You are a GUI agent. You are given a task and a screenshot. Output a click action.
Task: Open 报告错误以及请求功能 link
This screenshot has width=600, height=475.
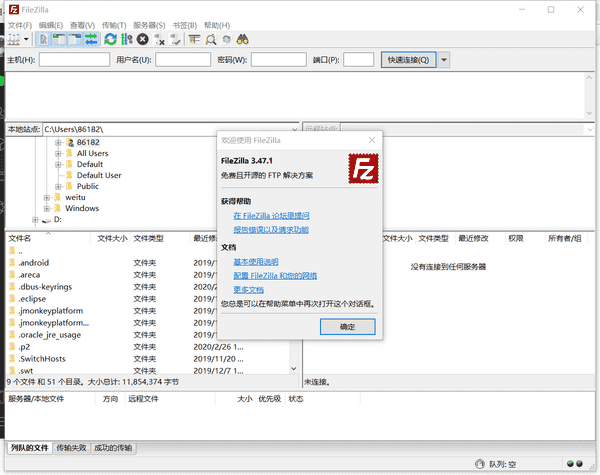point(271,230)
